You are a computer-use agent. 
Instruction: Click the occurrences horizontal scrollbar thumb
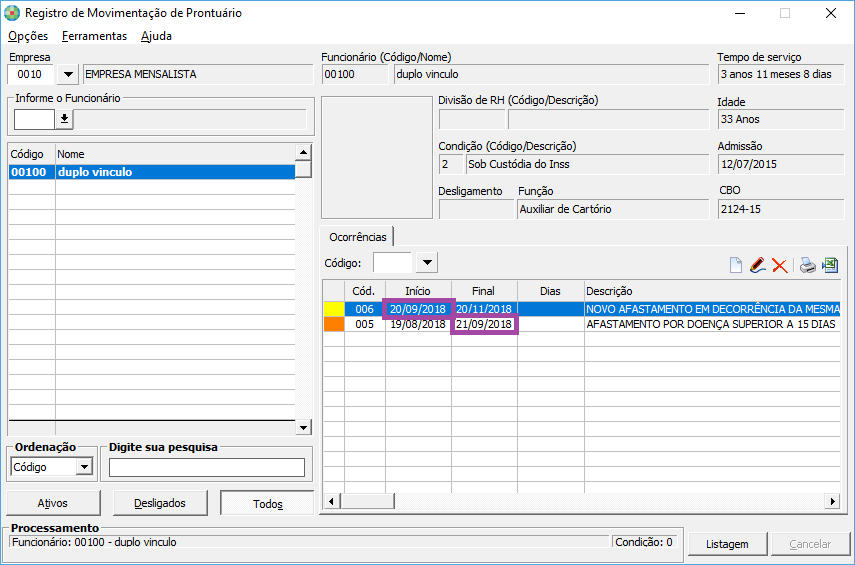click(x=368, y=501)
